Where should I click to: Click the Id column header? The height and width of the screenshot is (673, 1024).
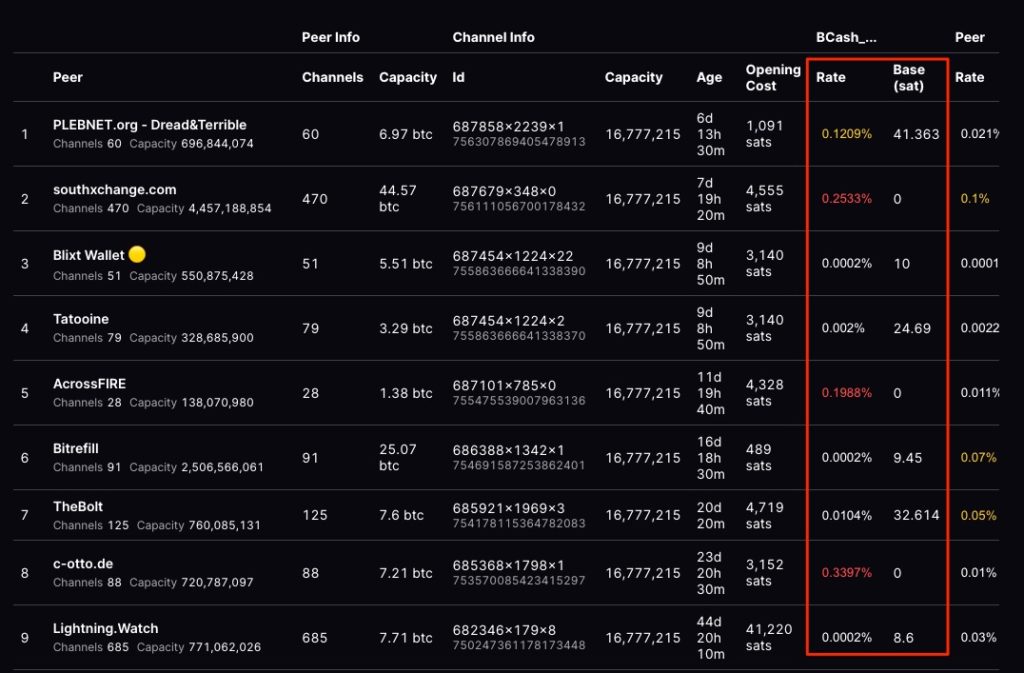coord(458,77)
